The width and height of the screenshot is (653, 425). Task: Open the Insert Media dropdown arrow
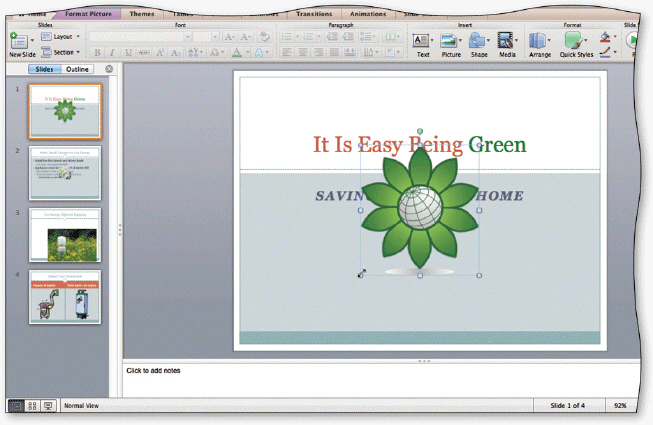(516, 40)
